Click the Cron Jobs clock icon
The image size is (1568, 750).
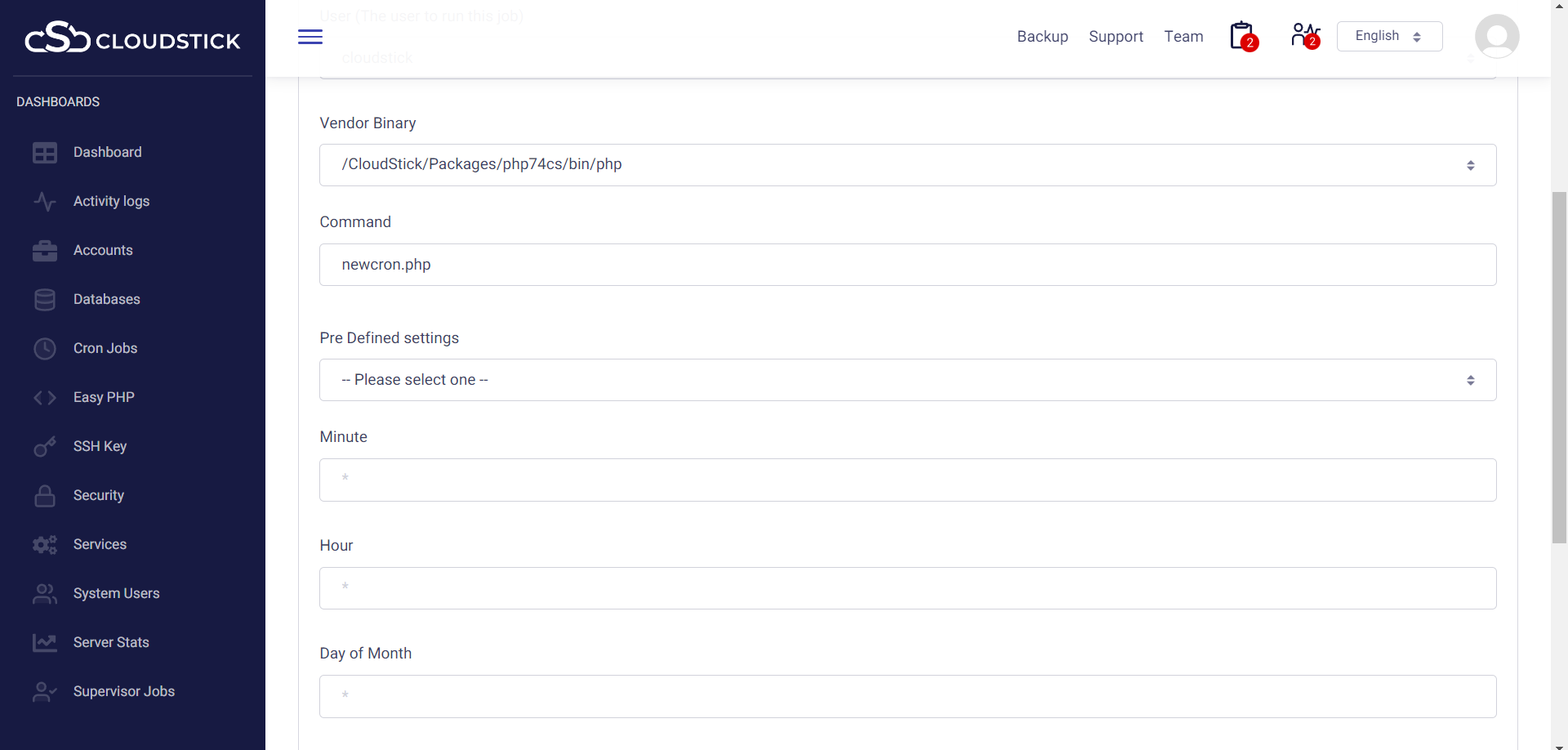pos(45,349)
